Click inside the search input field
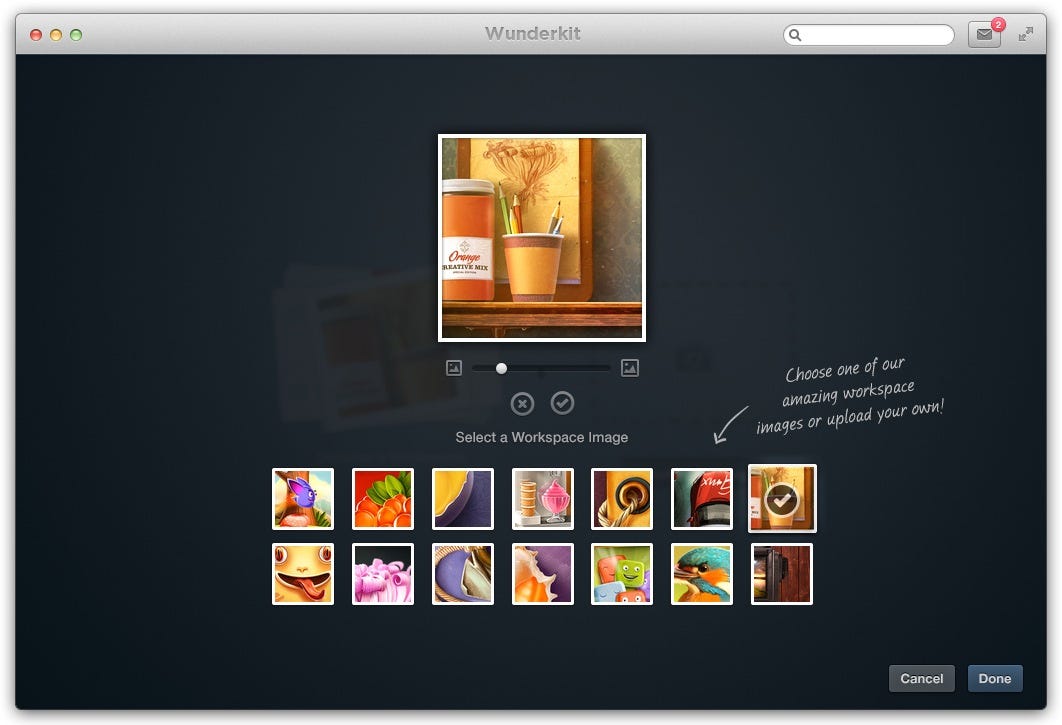Viewport: 1062px width, 725px height. tap(869, 35)
